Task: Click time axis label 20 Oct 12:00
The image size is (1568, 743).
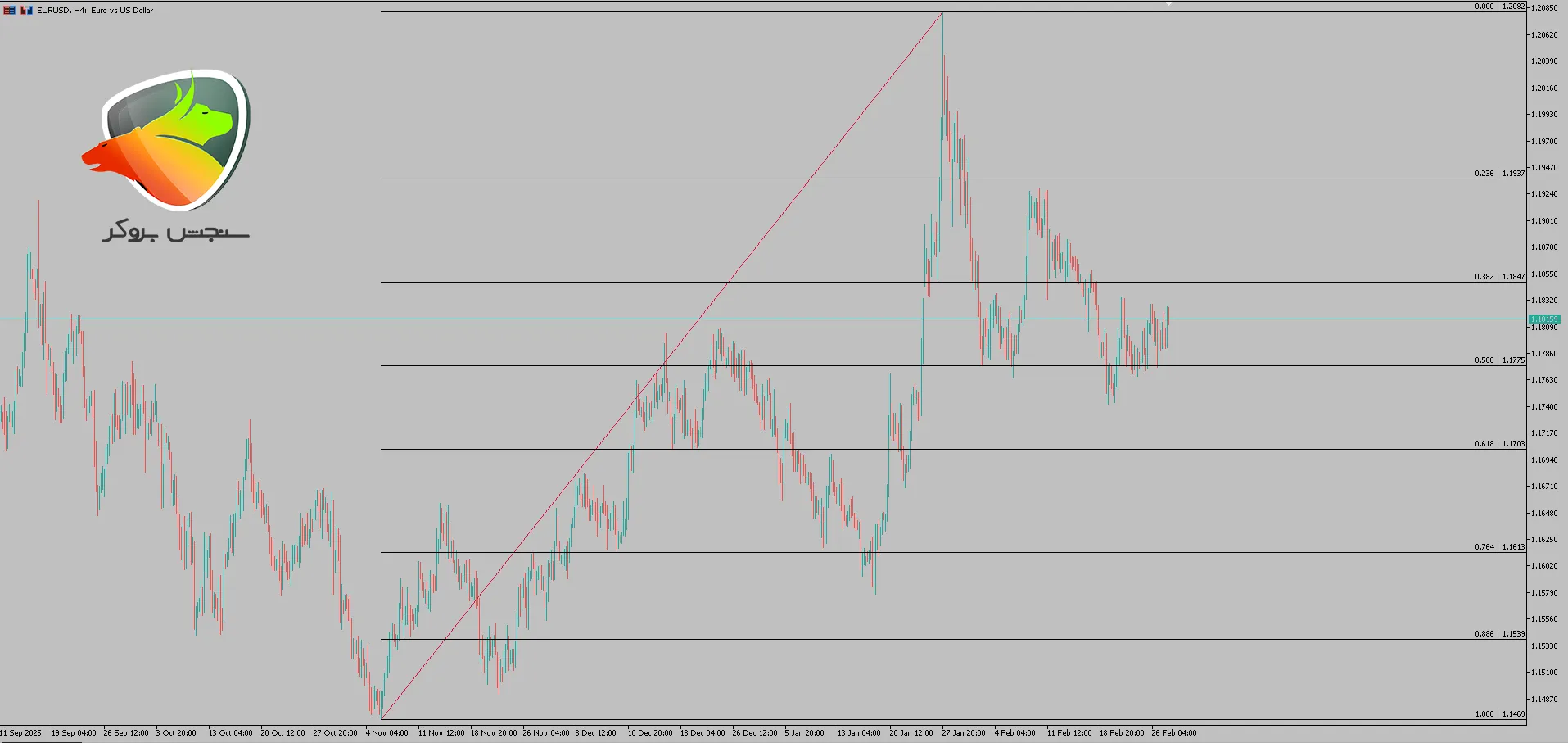Action: (283, 733)
